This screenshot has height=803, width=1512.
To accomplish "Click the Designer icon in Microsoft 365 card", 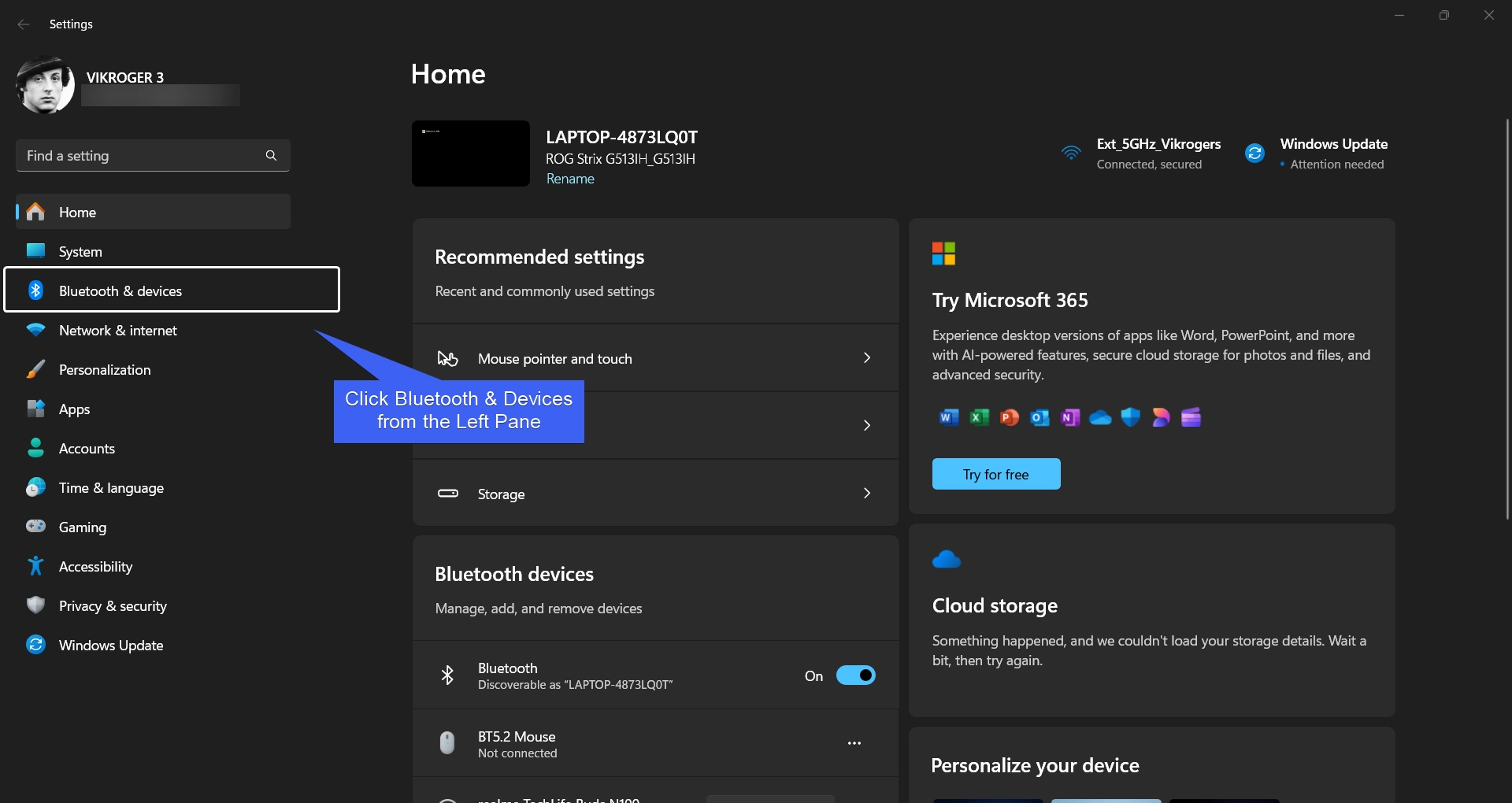I will click(x=1161, y=417).
